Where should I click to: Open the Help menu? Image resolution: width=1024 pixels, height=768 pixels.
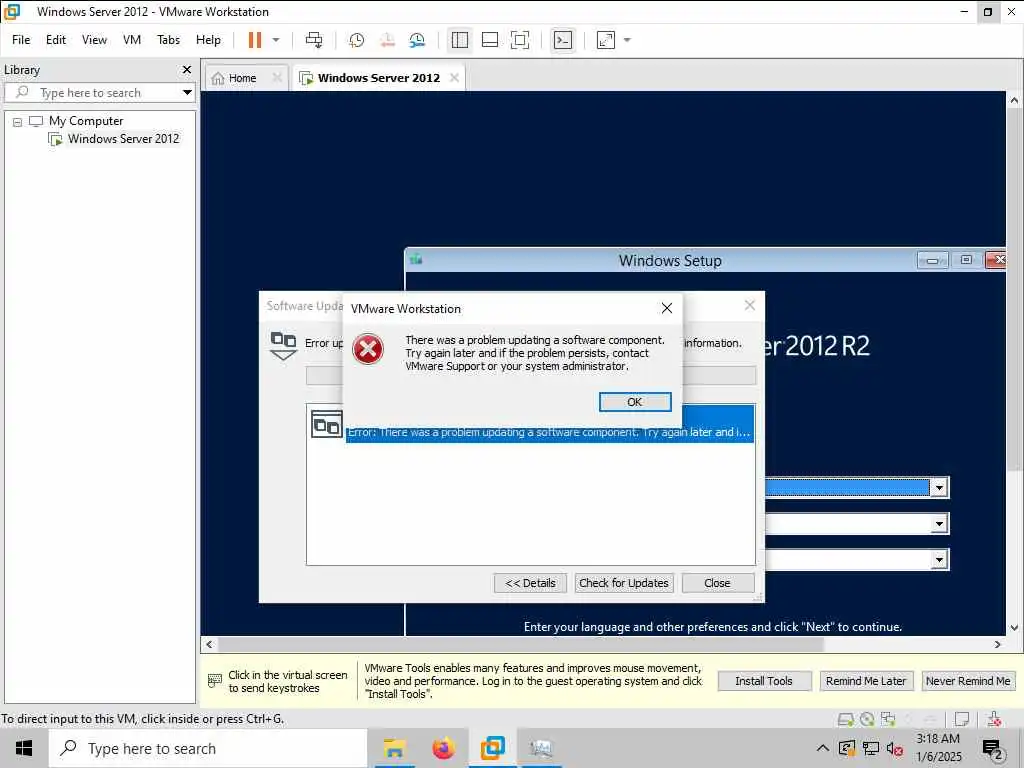pos(208,40)
